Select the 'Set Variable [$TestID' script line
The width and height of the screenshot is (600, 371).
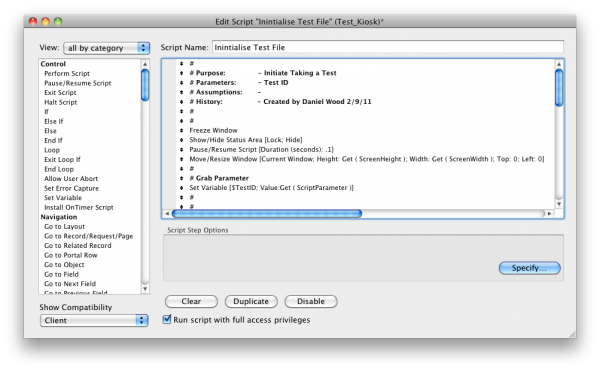point(271,188)
